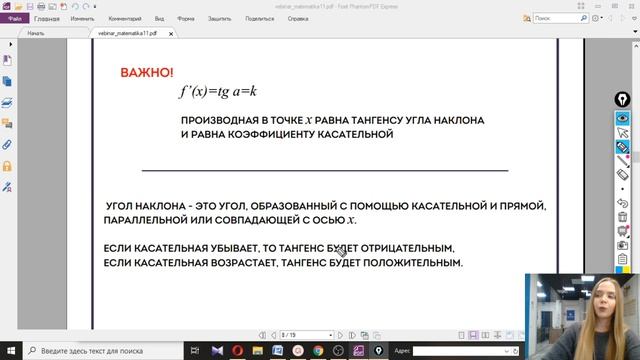Switch to the Главная ribbon tab
This screenshot has width=640, height=360.
click(47, 19)
